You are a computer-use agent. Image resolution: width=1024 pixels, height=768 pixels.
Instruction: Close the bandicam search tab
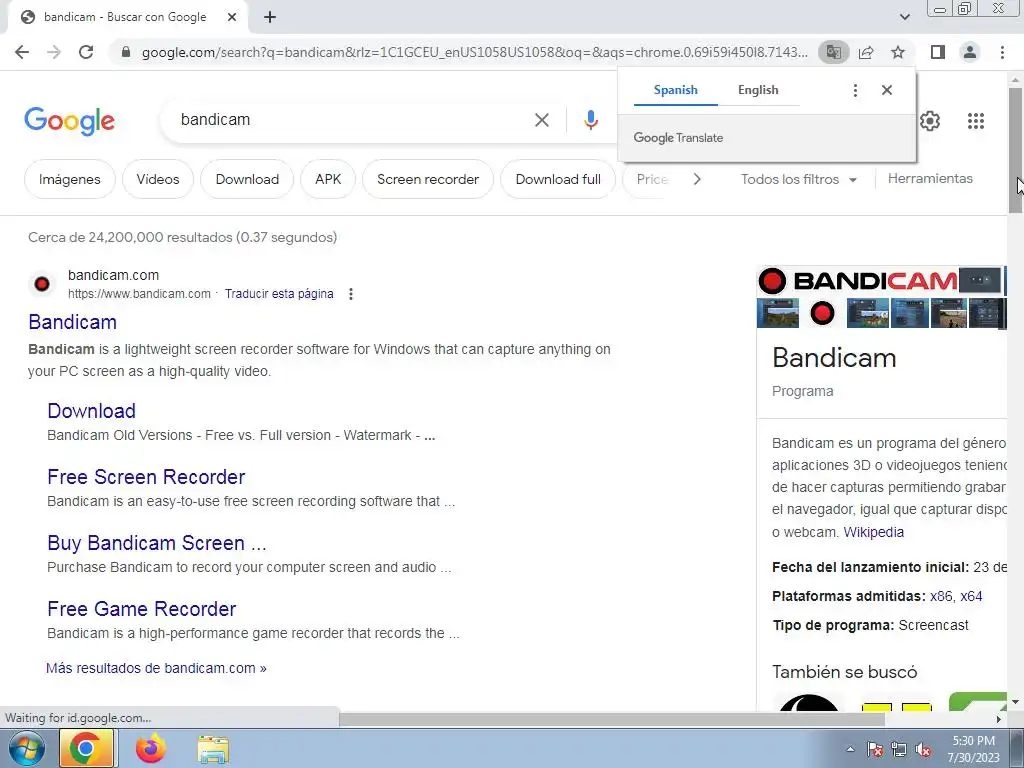coord(232,17)
